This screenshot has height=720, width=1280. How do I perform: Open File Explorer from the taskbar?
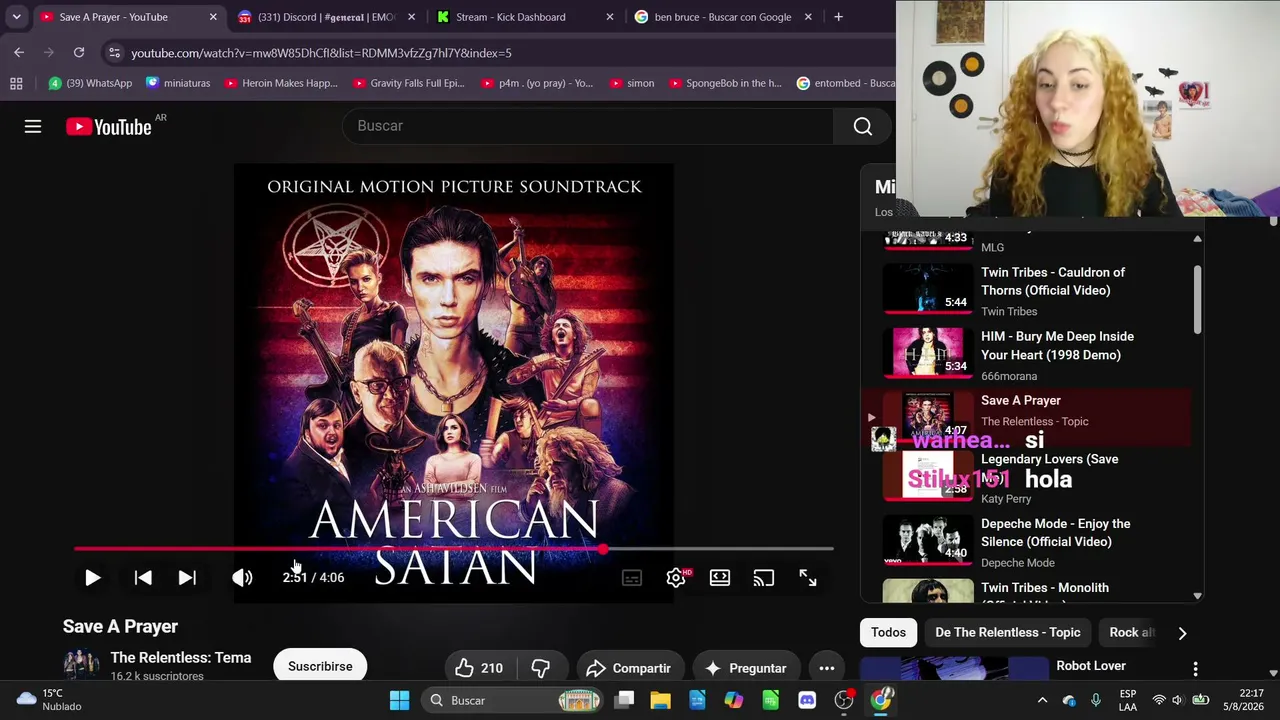pos(661,700)
